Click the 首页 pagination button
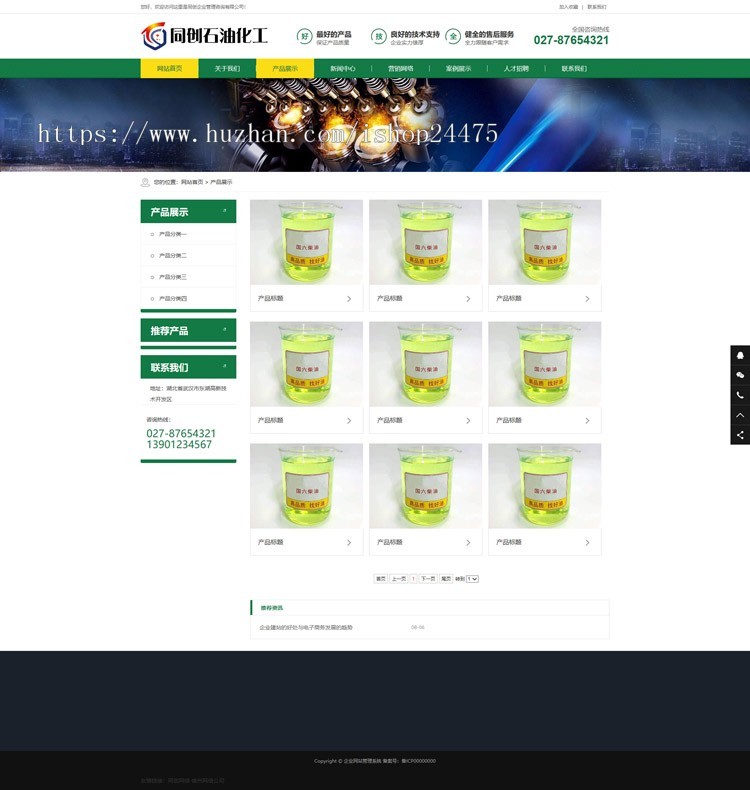750x790 pixels. [381, 579]
